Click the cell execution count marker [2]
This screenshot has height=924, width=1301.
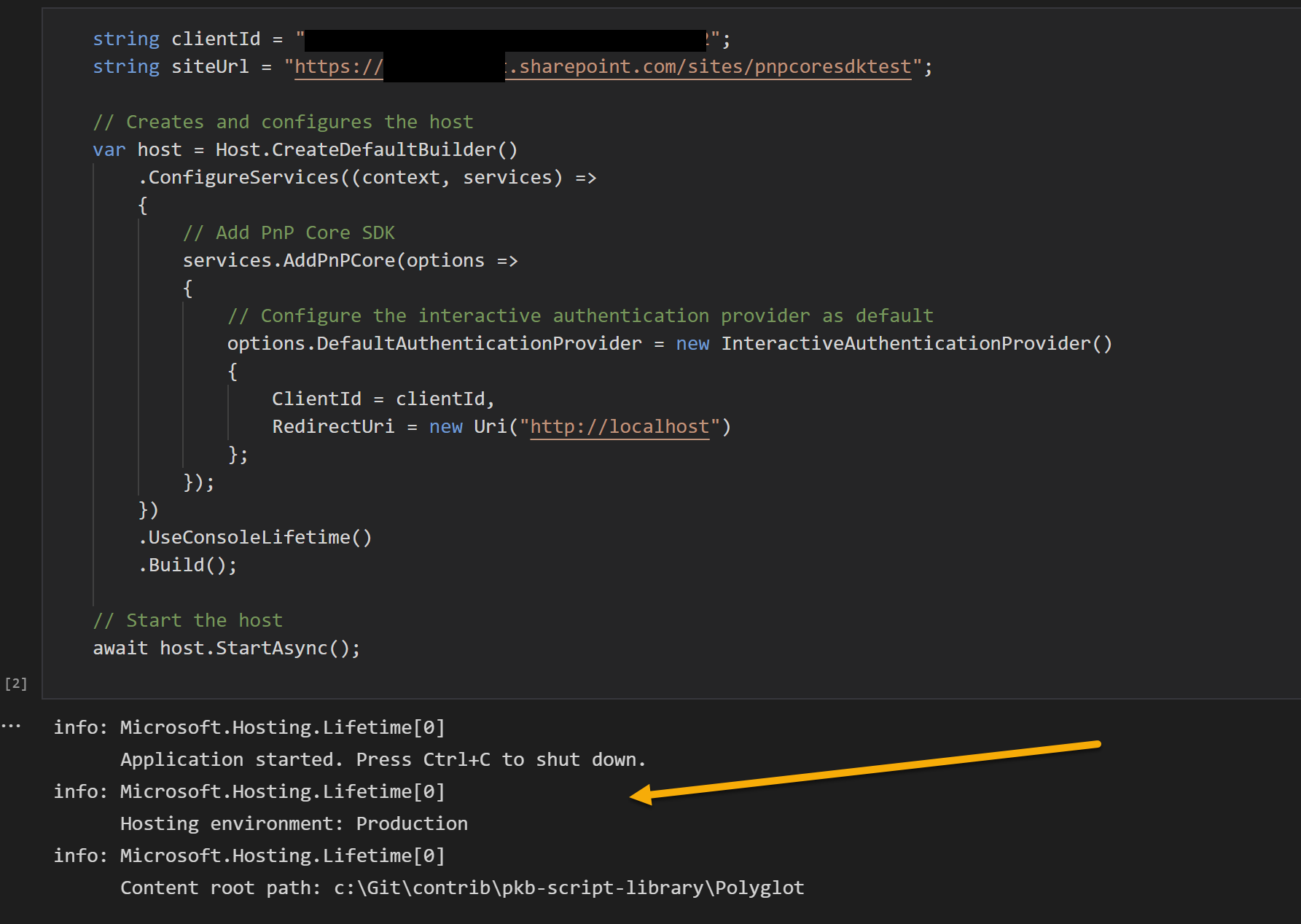pos(15,684)
